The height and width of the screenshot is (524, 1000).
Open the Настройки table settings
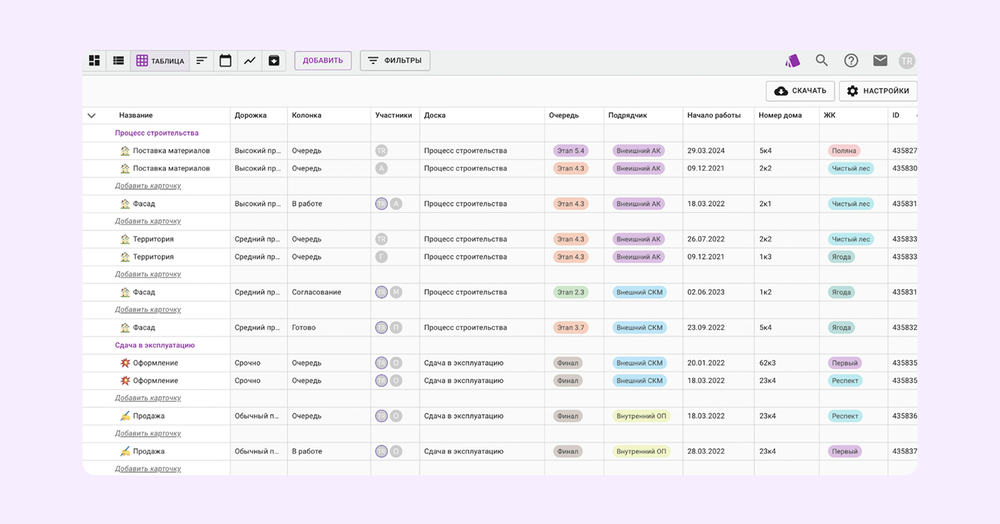coord(877,91)
